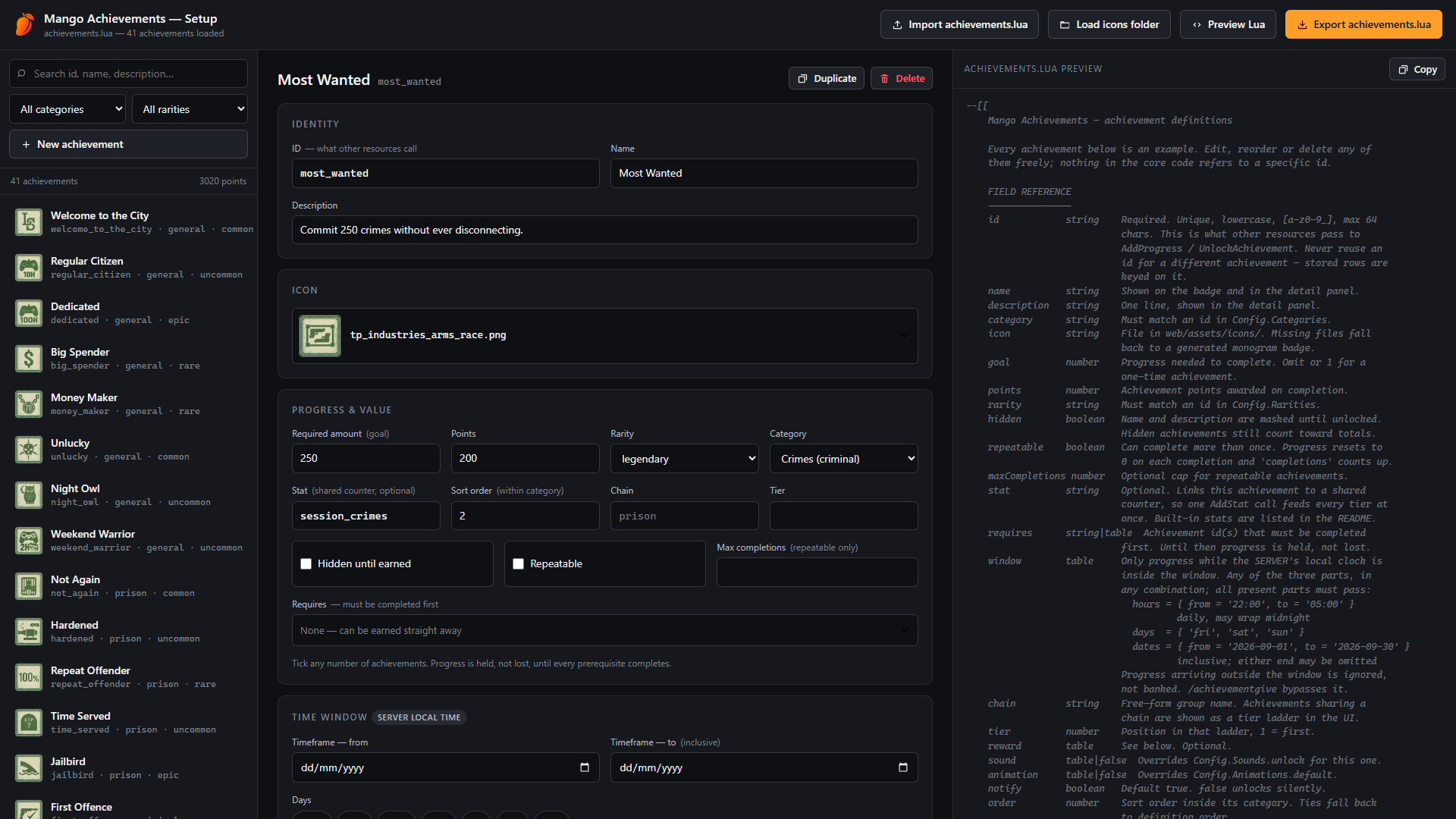Click the Welcome to the City badge icon
The width and height of the screenshot is (1456, 819).
click(x=29, y=222)
